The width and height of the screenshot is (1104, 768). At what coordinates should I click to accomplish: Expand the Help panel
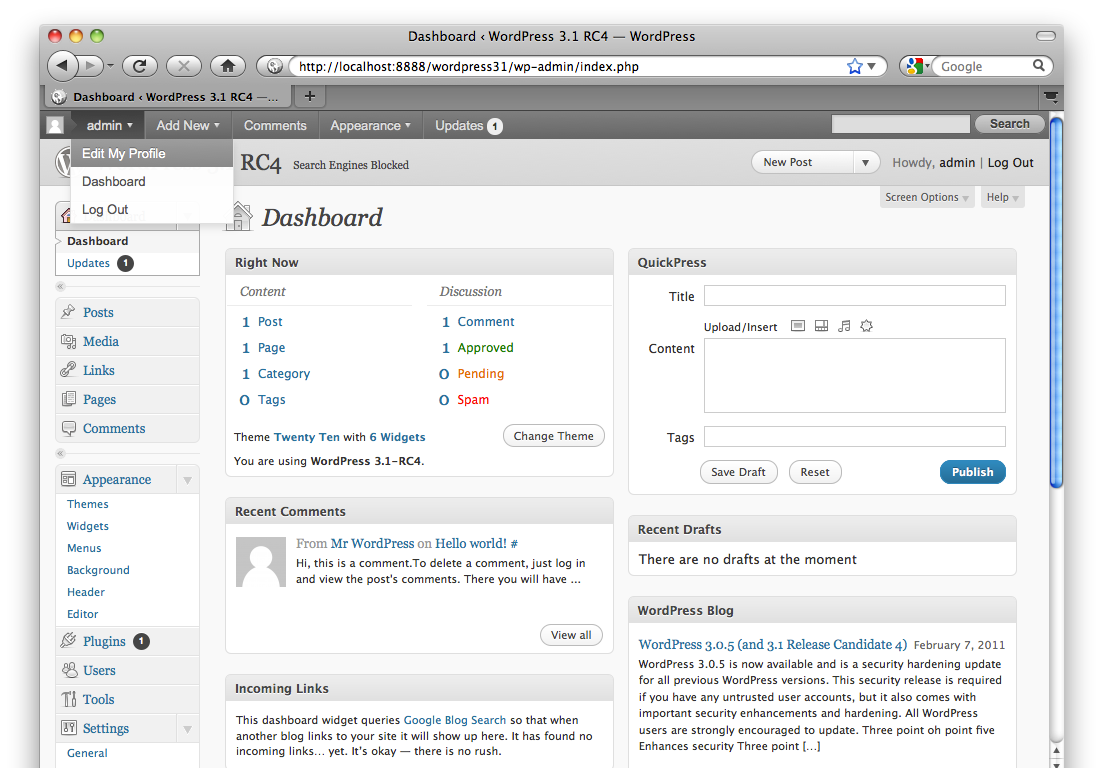1003,197
